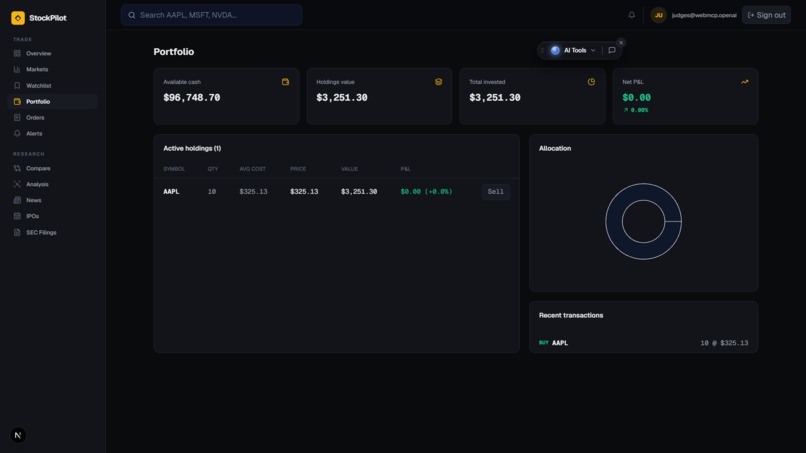Click the SYMBOL column header
Screen dimensions: 806x453
click(x=174, y=169)
